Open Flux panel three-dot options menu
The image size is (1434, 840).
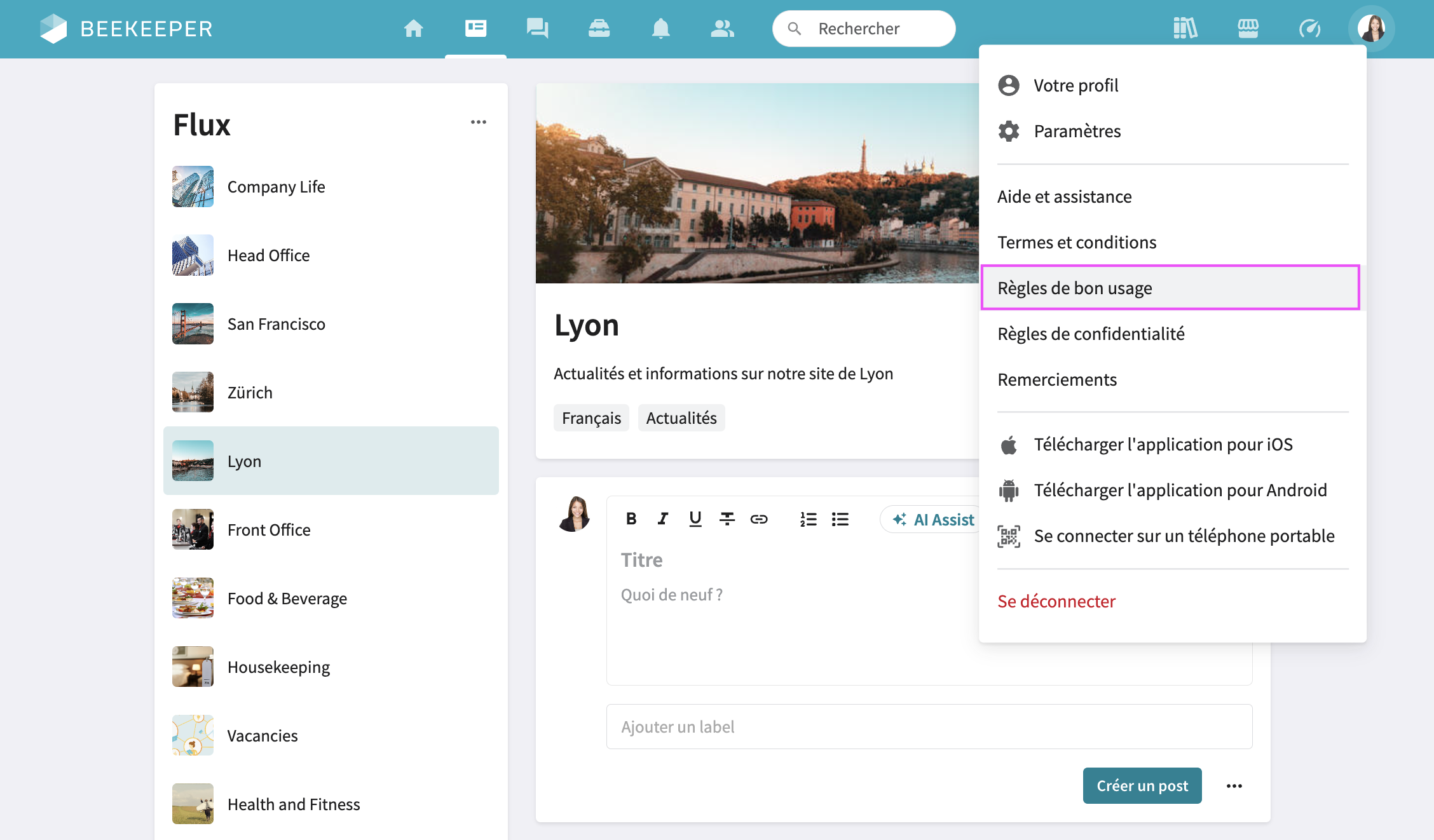coord(478,122)
